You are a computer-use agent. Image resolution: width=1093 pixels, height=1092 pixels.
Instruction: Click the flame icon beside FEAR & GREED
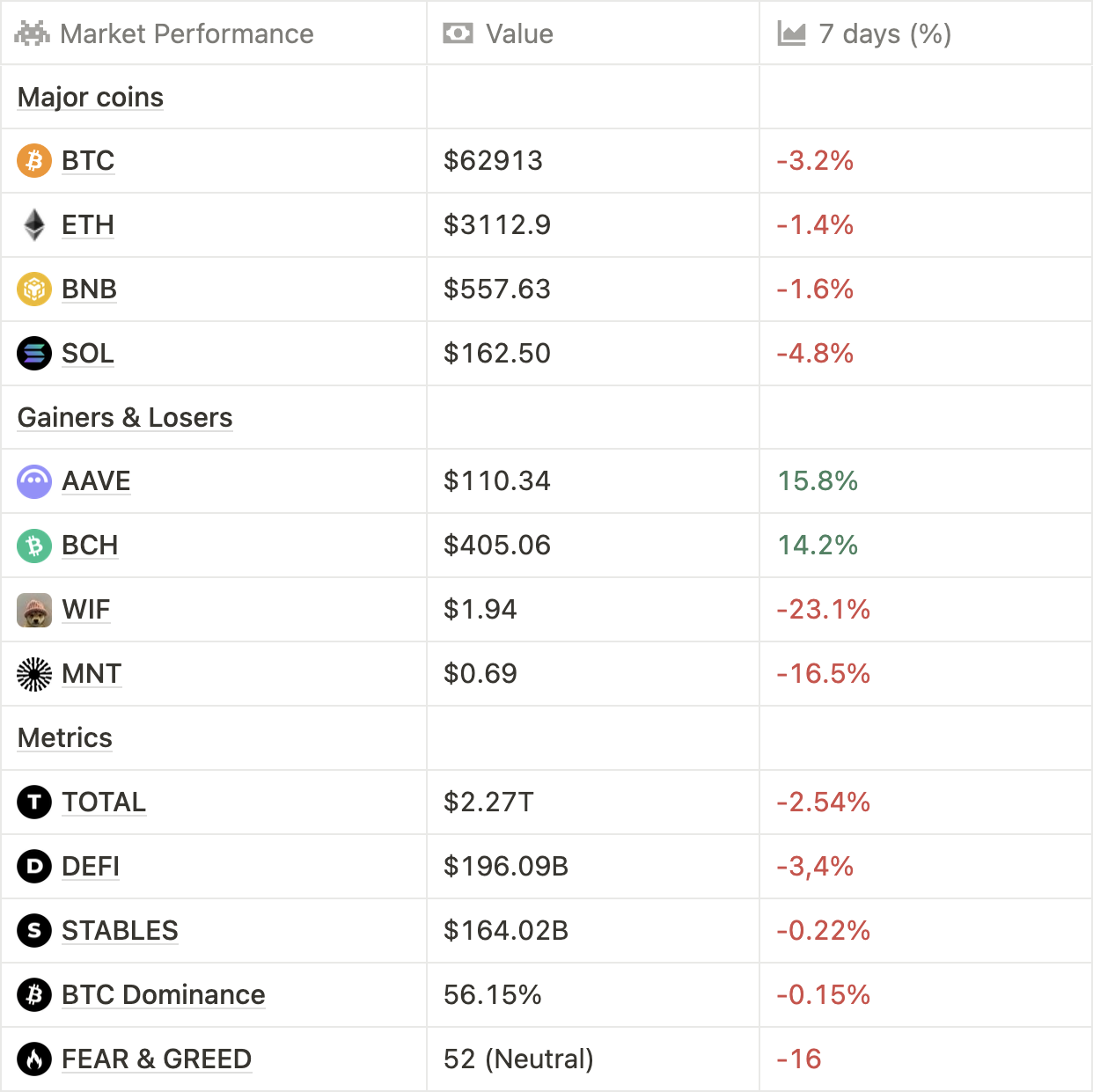pos(34,1059)
